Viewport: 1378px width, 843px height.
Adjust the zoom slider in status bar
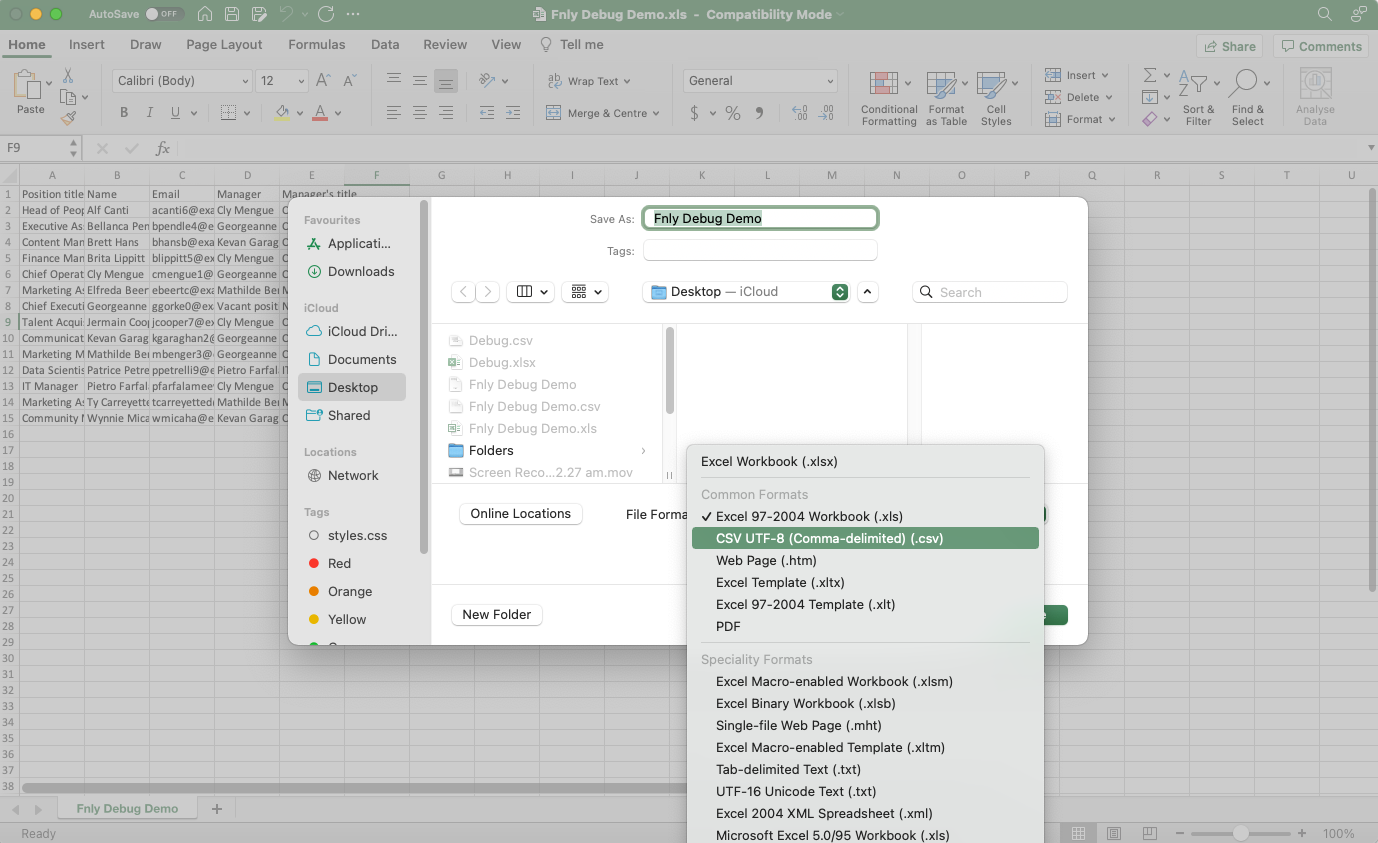(1240, 833)
